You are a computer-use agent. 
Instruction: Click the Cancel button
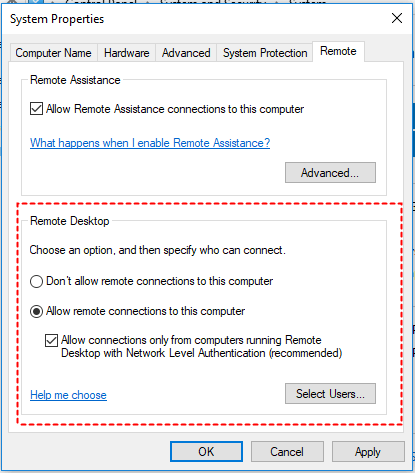[x=287, y=452]
